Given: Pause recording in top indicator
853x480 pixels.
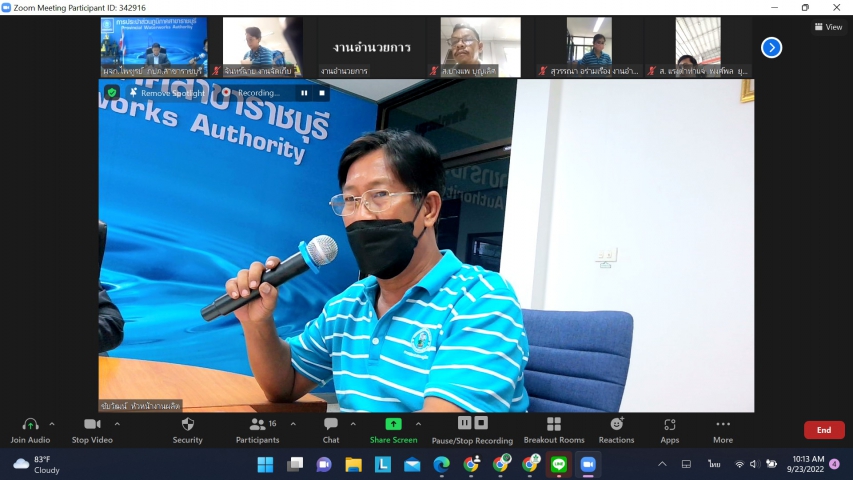Looking at the screenshot, I should pyautogui.click(x=304, y=93).
